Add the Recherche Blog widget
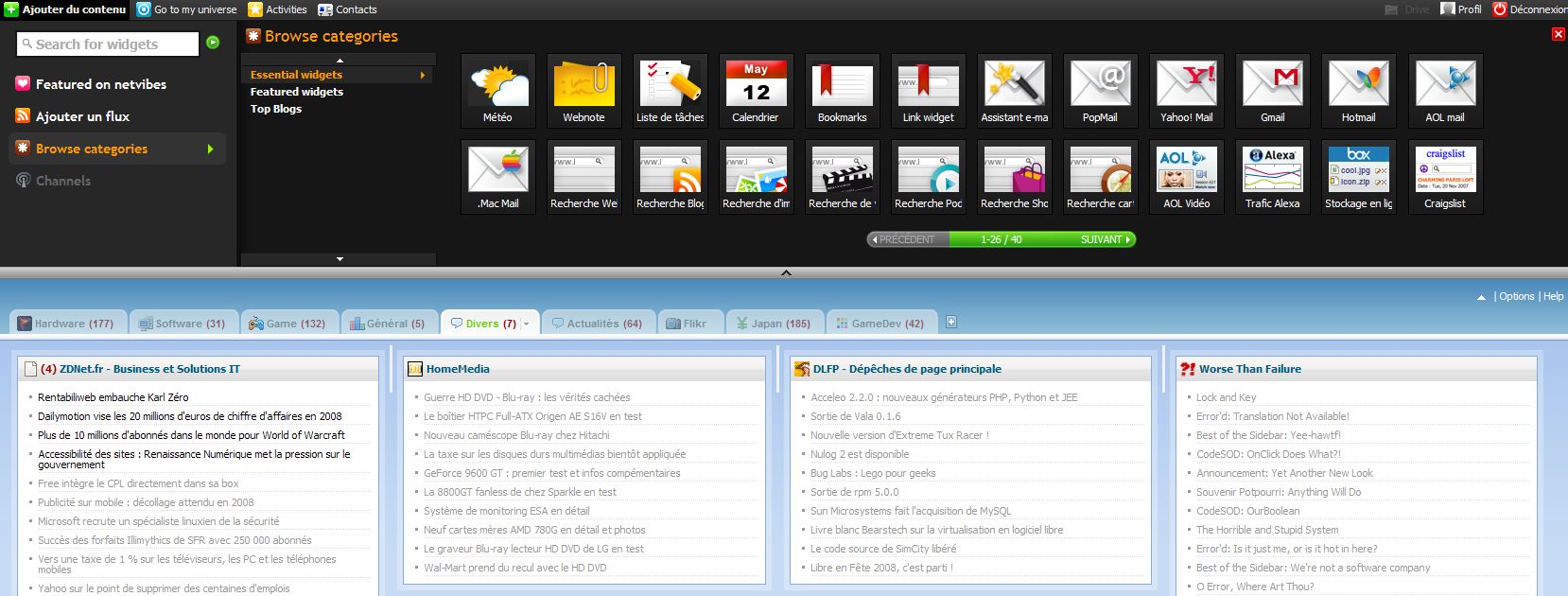This screenshot has height=596, width=1568. pyautogui.click(x=670, y=177)
